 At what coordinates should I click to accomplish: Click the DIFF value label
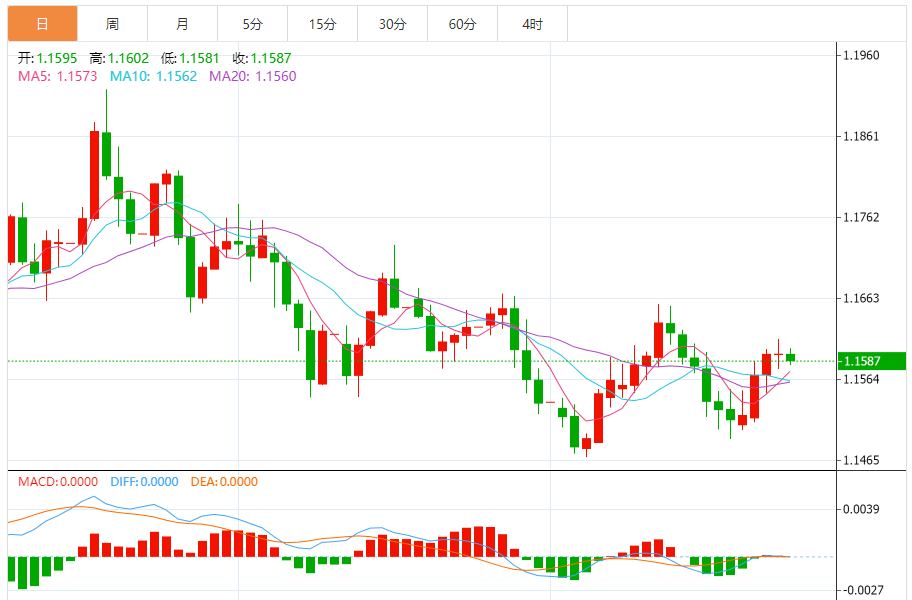coord(144,481)
